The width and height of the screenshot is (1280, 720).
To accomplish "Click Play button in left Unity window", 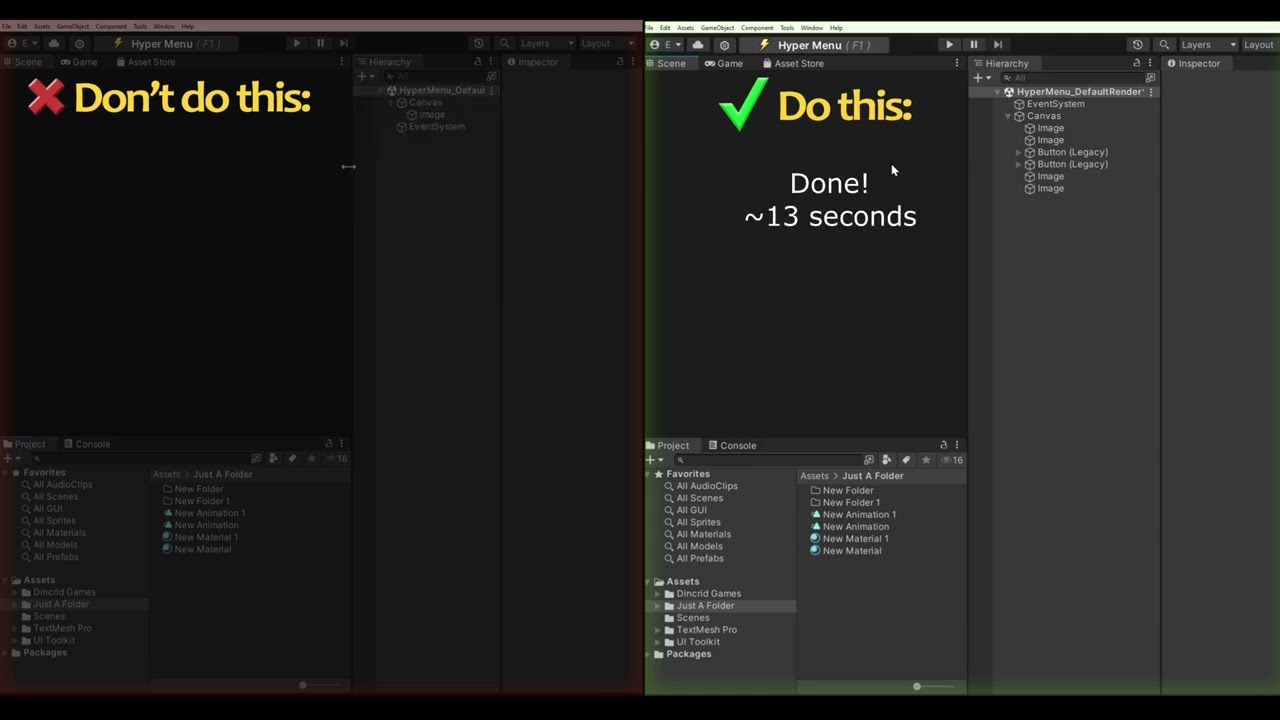I will (x=296, y=43).
